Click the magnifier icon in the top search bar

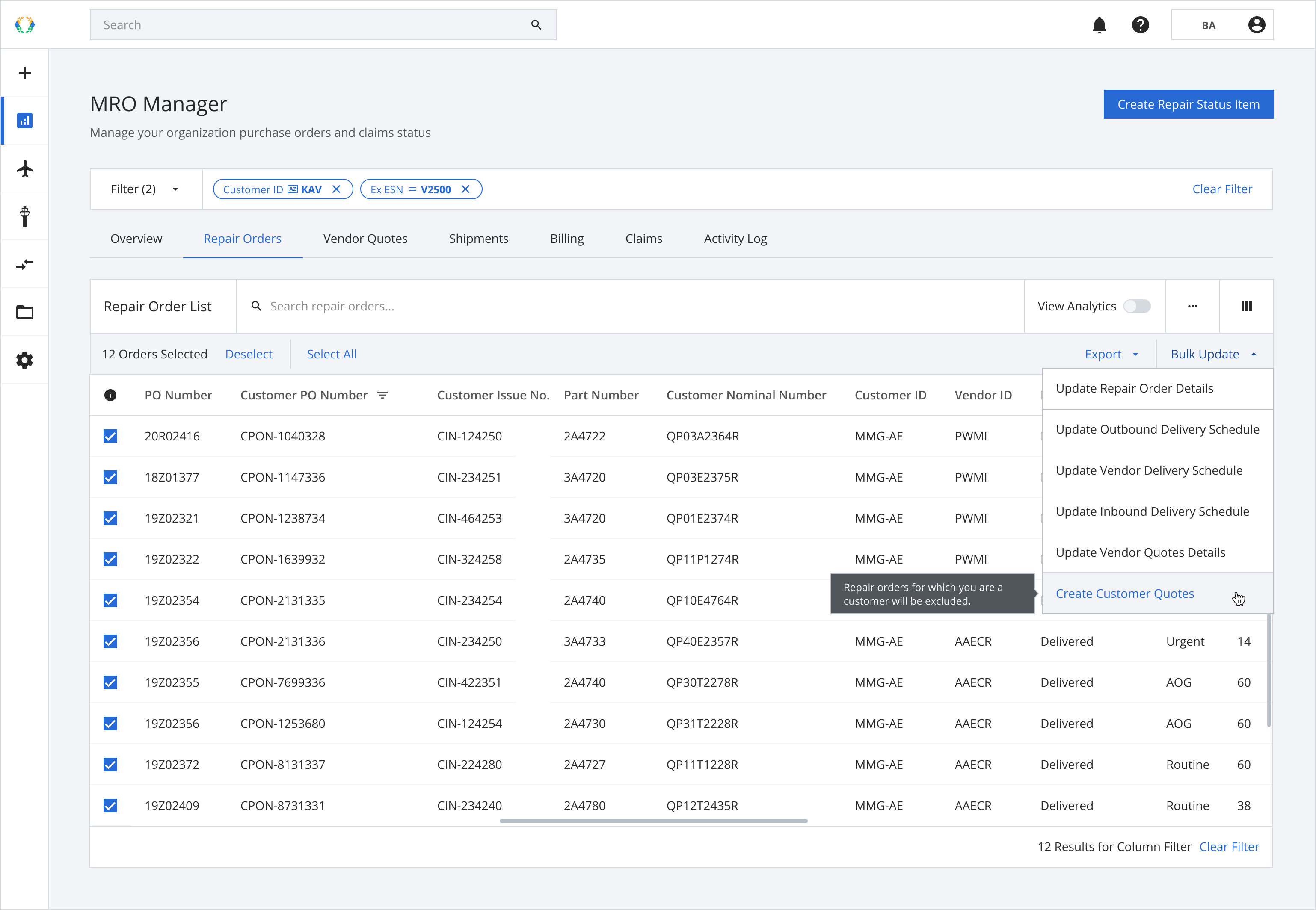(536, 24)
